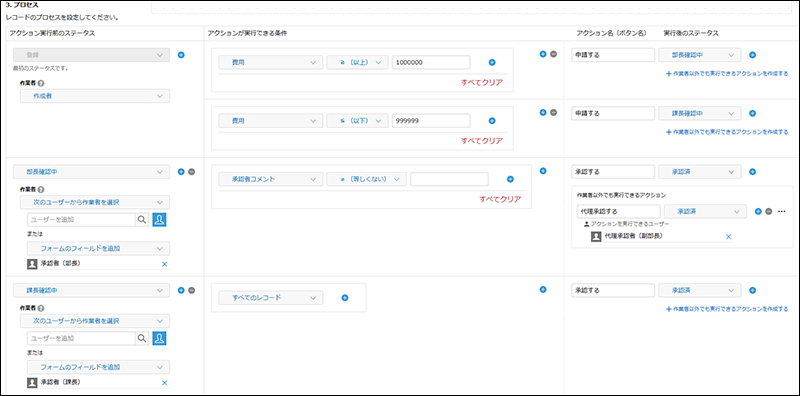Add a status after the 課長確認中 status

tap(181, 290)
